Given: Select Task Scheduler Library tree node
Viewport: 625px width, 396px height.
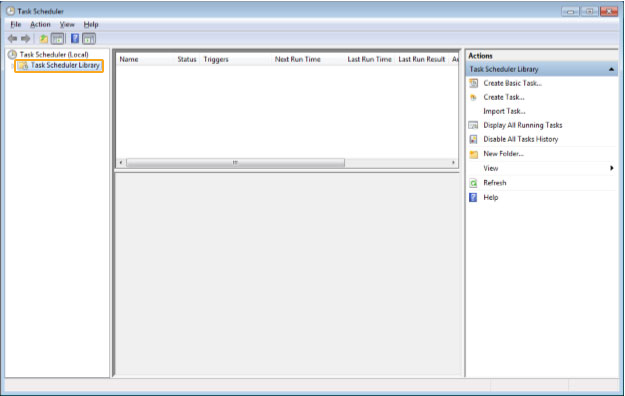Looking at the screenshot, I should pos(65,65).
